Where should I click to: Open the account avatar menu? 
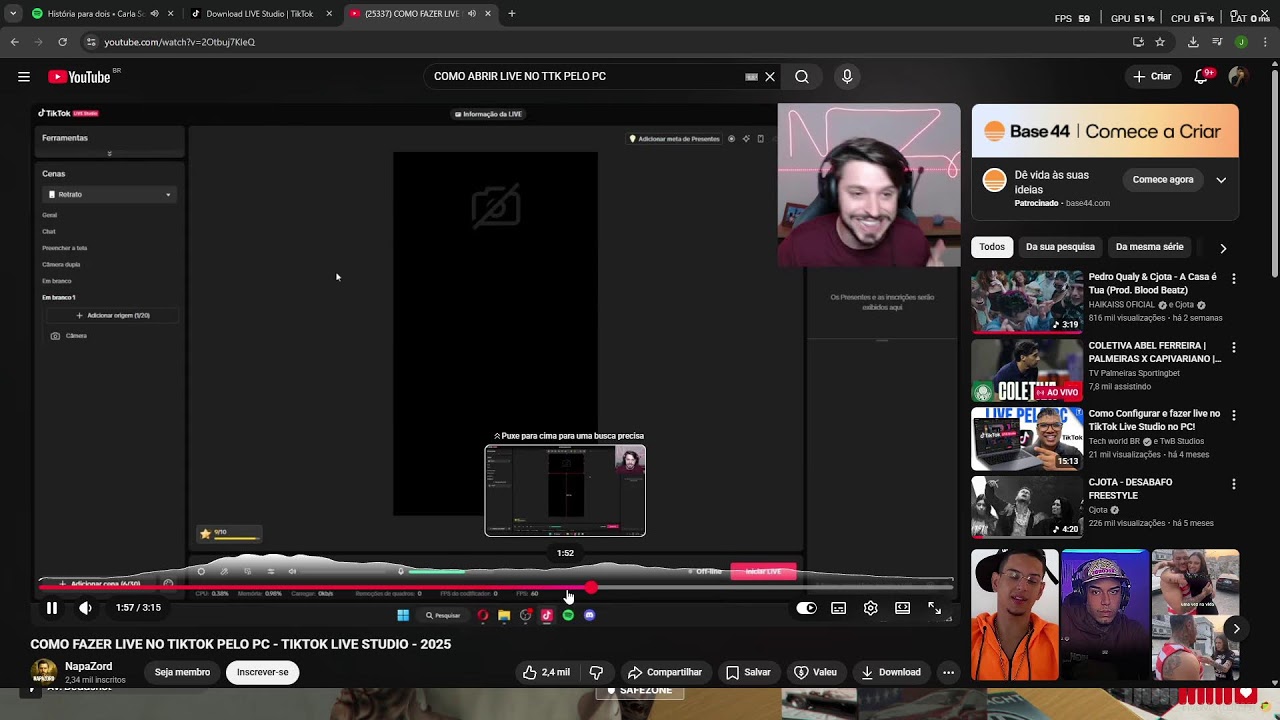[x=1238, y=77]
